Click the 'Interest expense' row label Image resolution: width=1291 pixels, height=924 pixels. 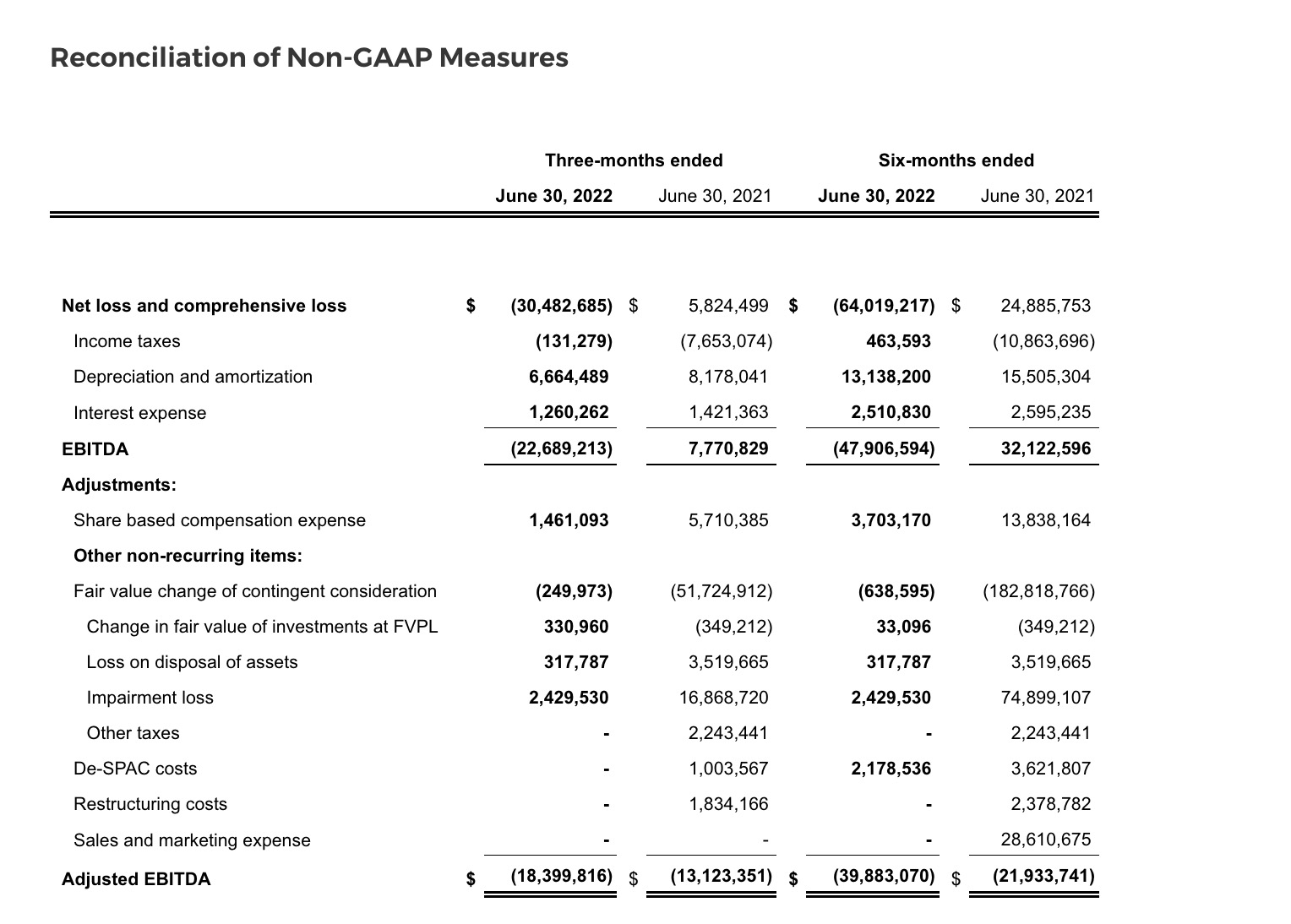point(139,413)
